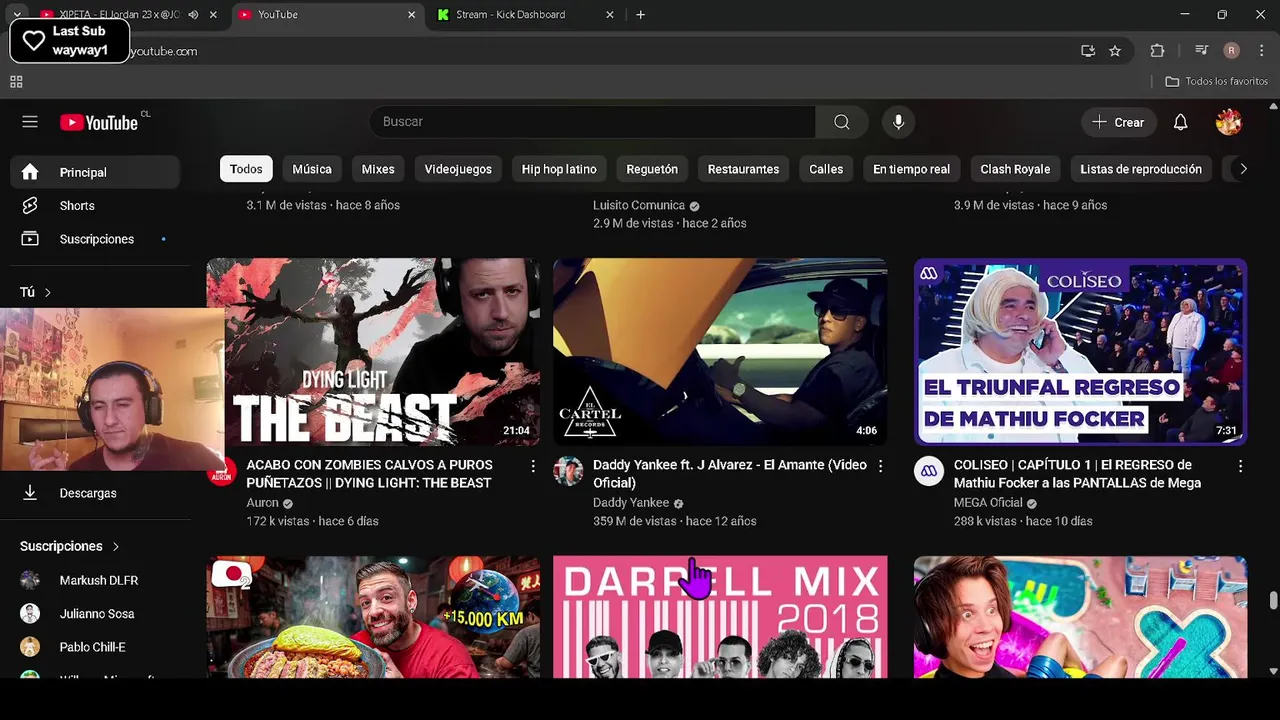Viewport: 1280px width, 720px height.
Task: Select the Restaurantes filter chip
Action: tap(743, 169)
